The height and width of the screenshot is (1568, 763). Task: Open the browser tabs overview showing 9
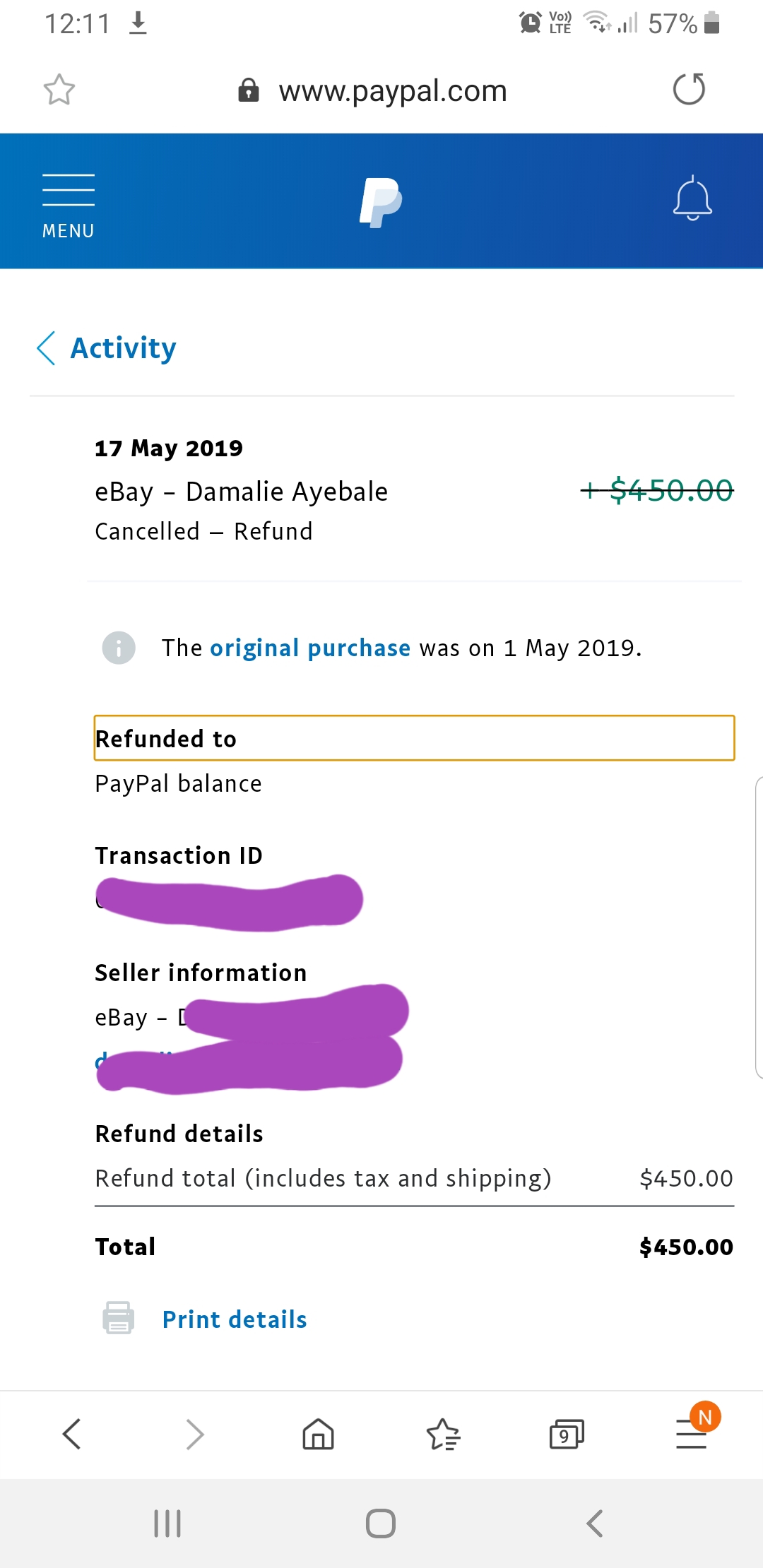pyautogui.click(x=567, y=1433)
